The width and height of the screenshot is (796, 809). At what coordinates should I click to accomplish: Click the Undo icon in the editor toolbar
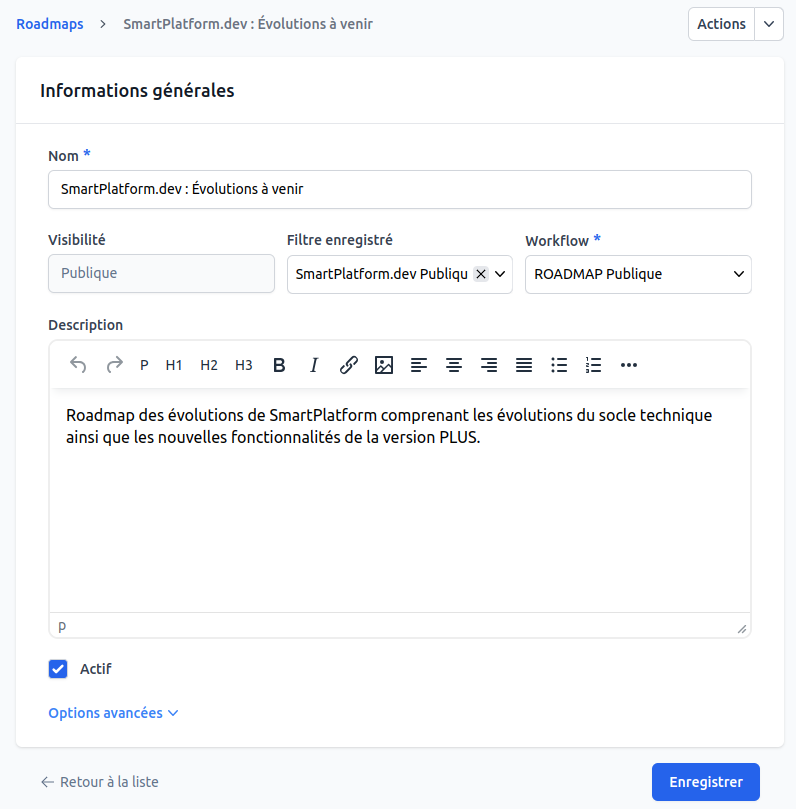[x=78, y=365]
